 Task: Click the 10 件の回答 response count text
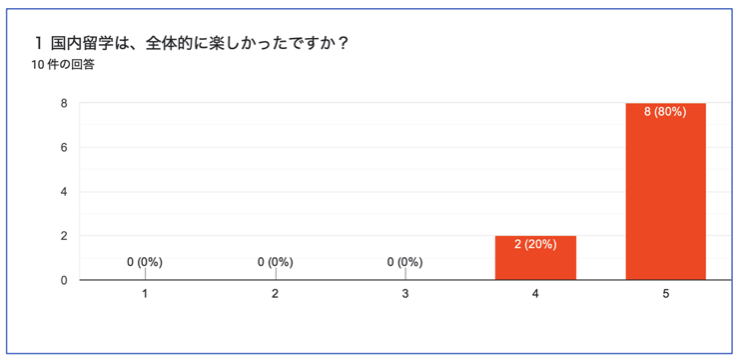tap(63, 65)
